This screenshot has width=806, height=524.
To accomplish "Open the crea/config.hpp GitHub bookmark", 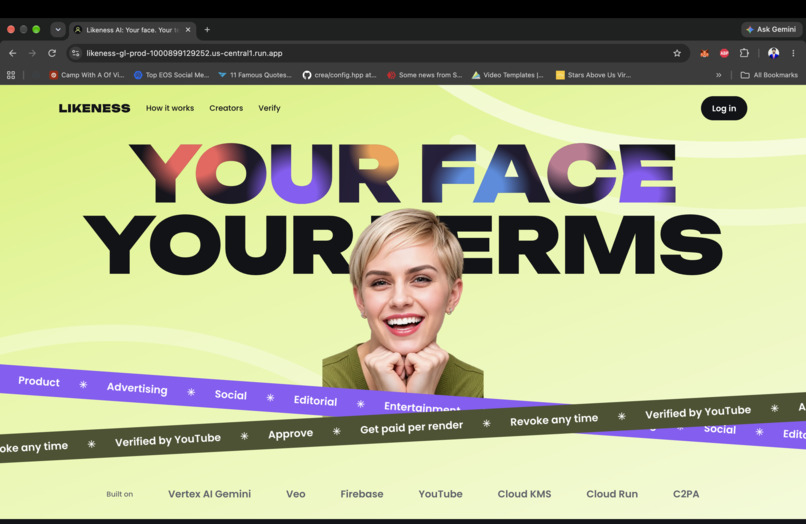I will point(339,75).
